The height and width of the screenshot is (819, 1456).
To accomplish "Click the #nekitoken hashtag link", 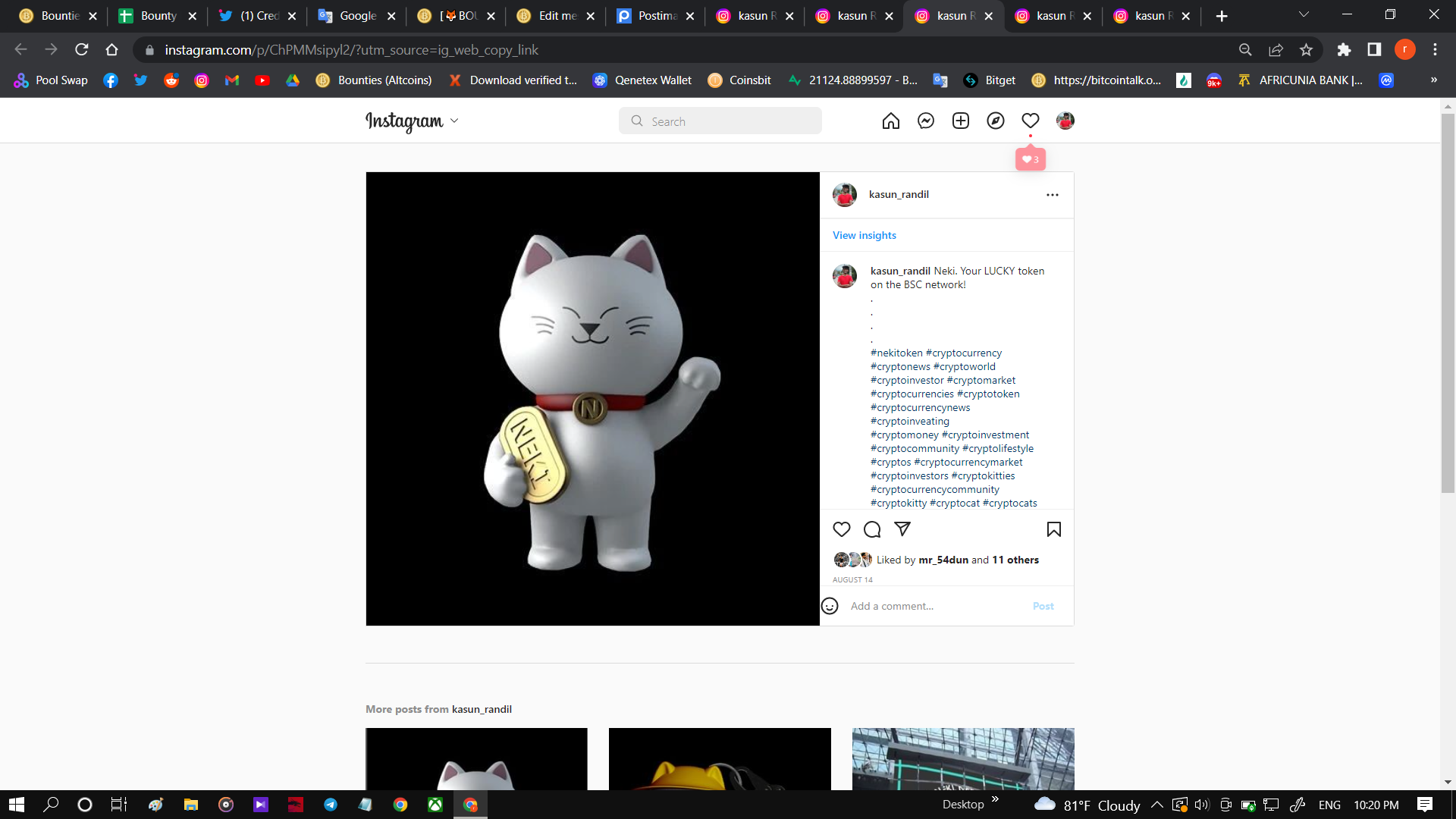I will pos(896,353).
